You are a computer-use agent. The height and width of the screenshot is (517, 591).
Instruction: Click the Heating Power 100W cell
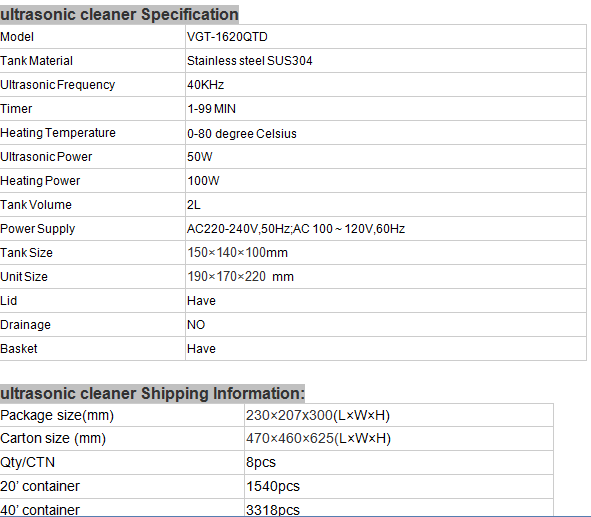(x=386, y=181)
